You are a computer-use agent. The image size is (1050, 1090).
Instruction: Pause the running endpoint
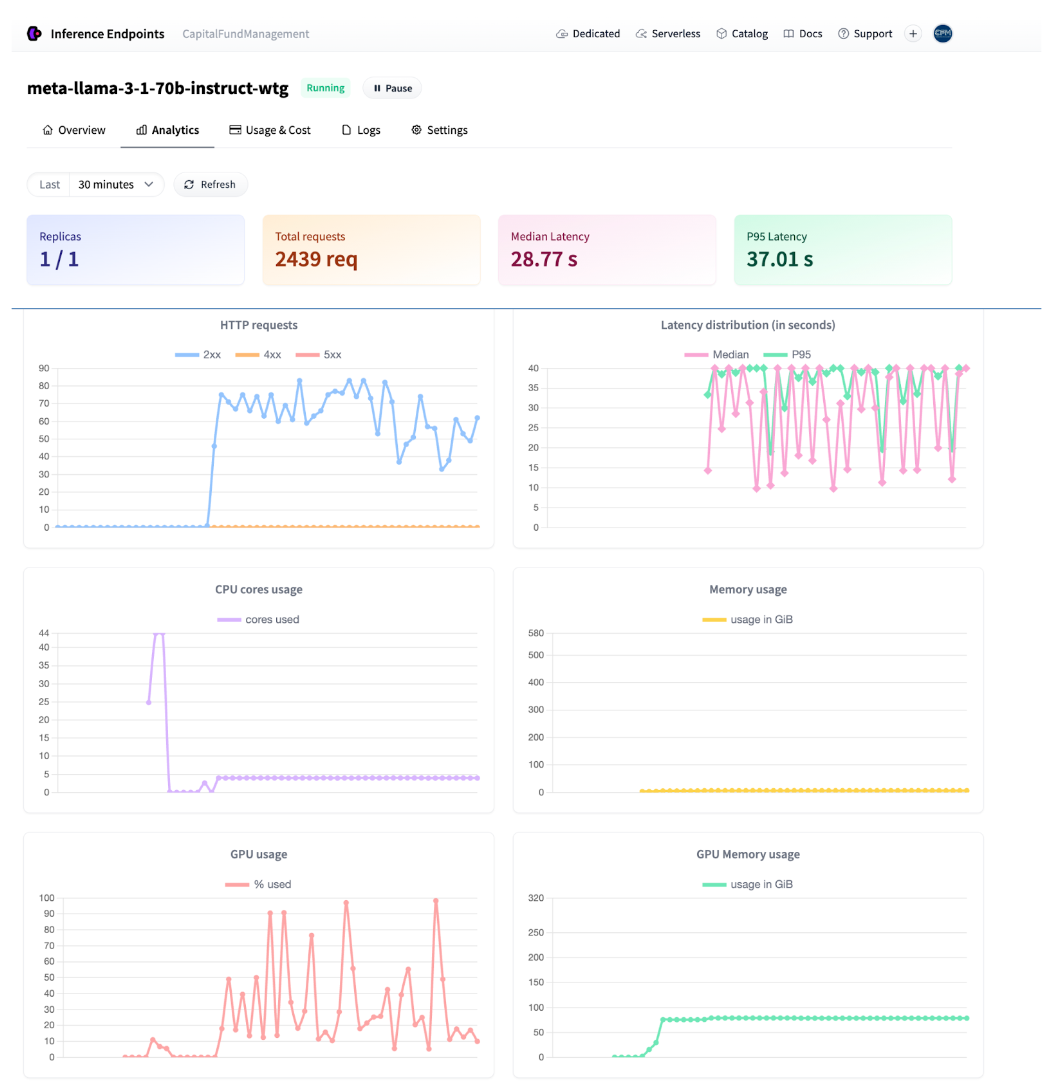392,88
